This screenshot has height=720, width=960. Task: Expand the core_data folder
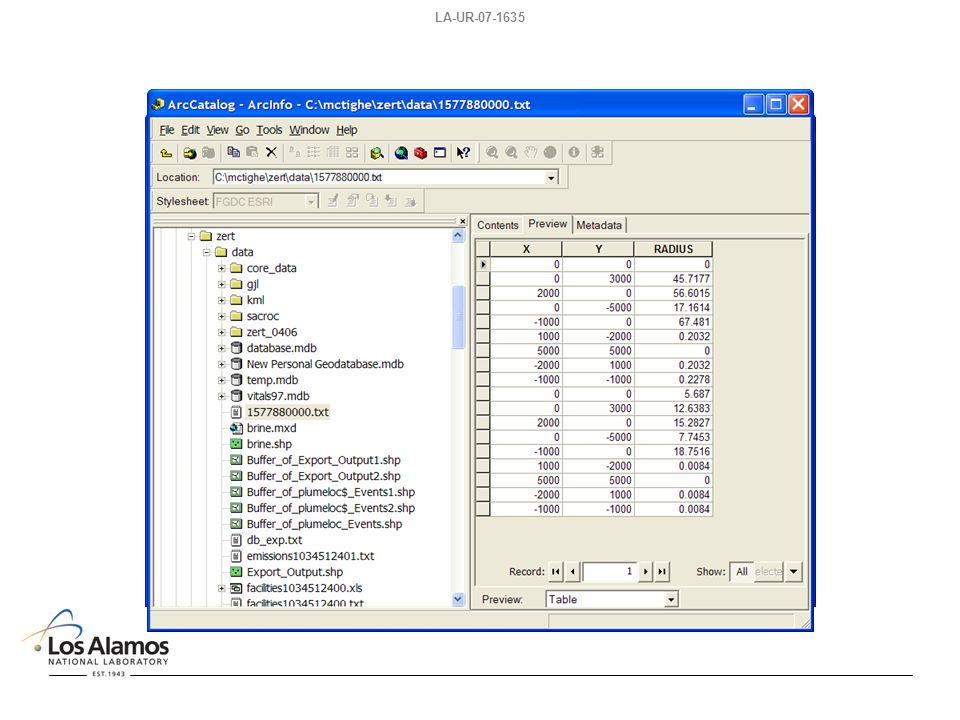(x=222, y=268)
